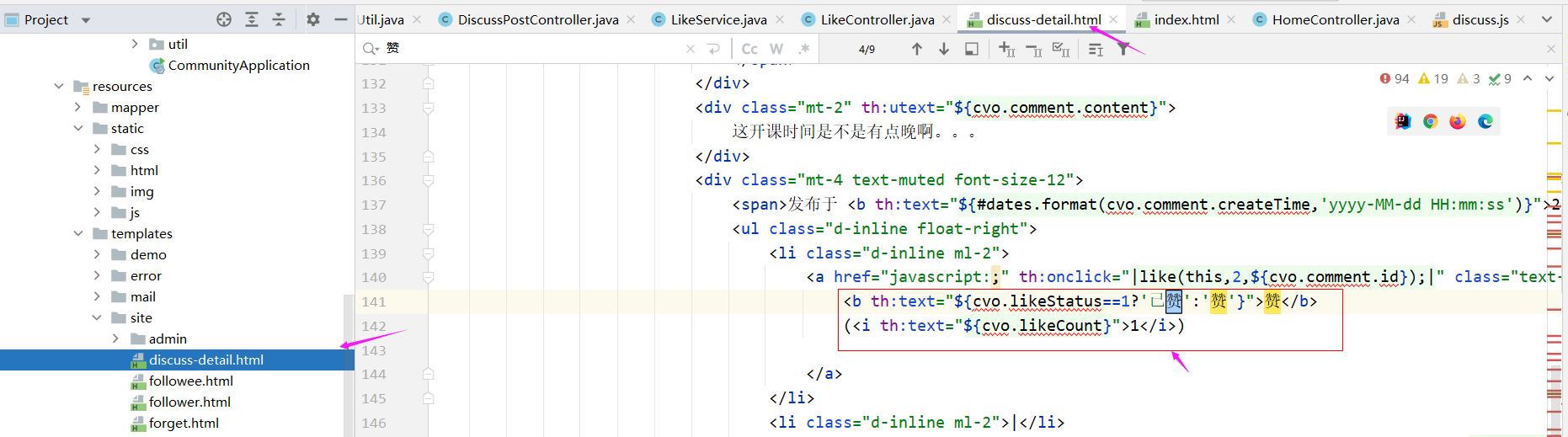The height and width of the screenshot is (437, 1568).
Task: Collapse the templates folder
Action: [x=77, y=233]
